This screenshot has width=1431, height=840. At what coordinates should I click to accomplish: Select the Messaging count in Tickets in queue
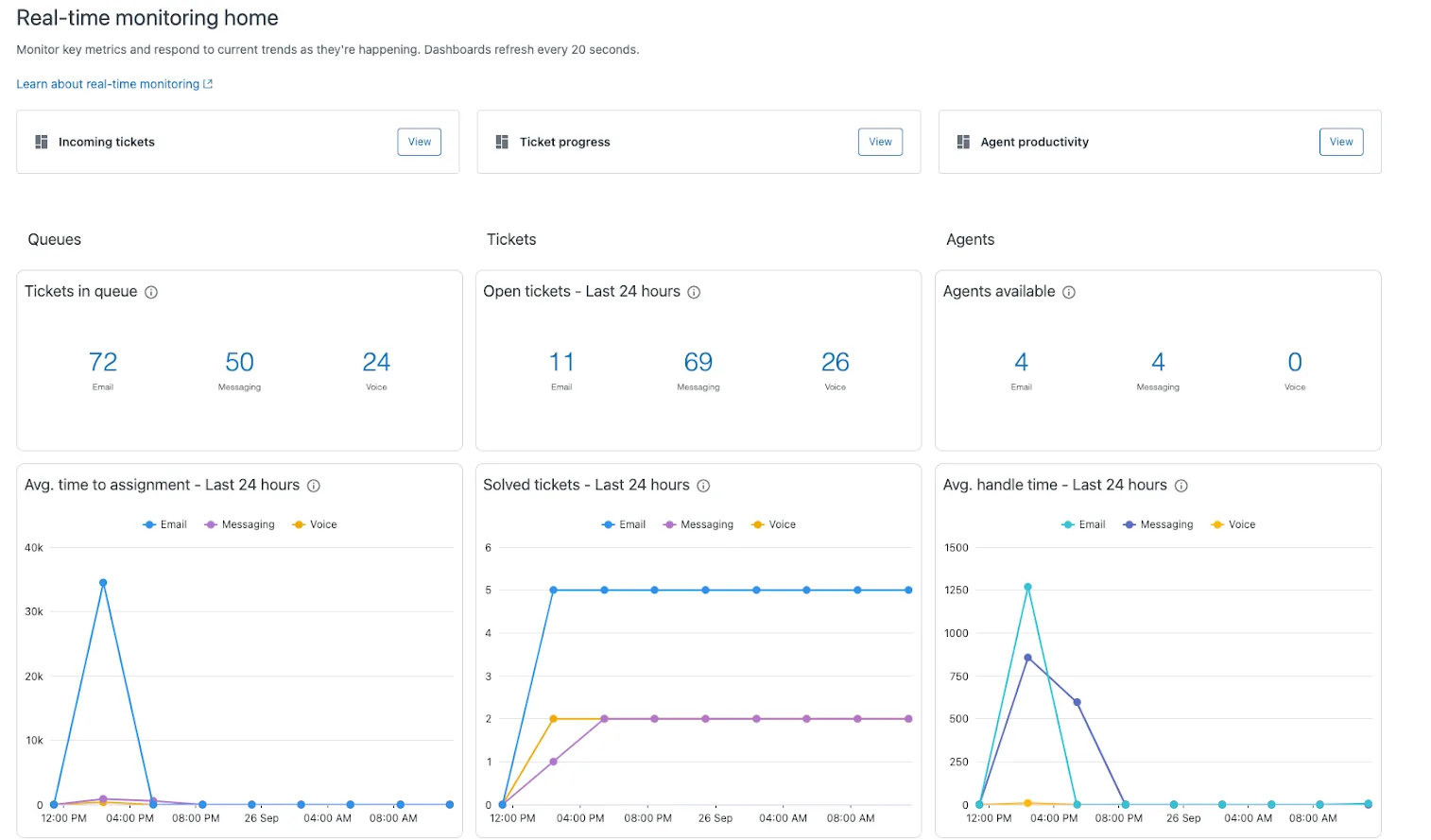click(x=239, y=362)
